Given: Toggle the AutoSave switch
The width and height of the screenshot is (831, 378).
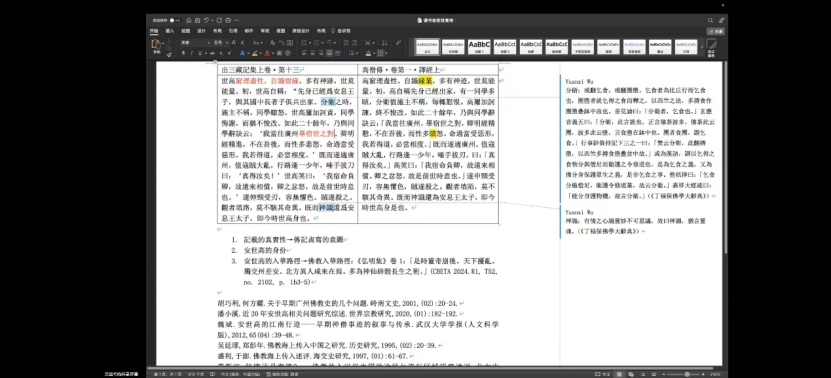Looking at the screenshot, I should [175, 20].
